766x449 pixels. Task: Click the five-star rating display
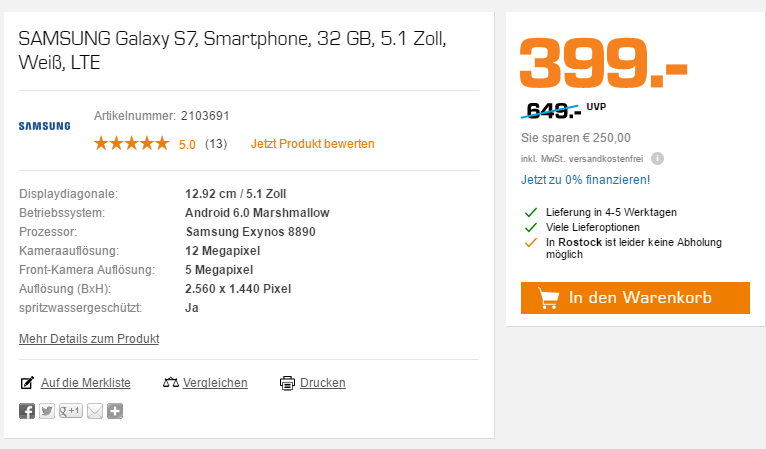[131, 143]
